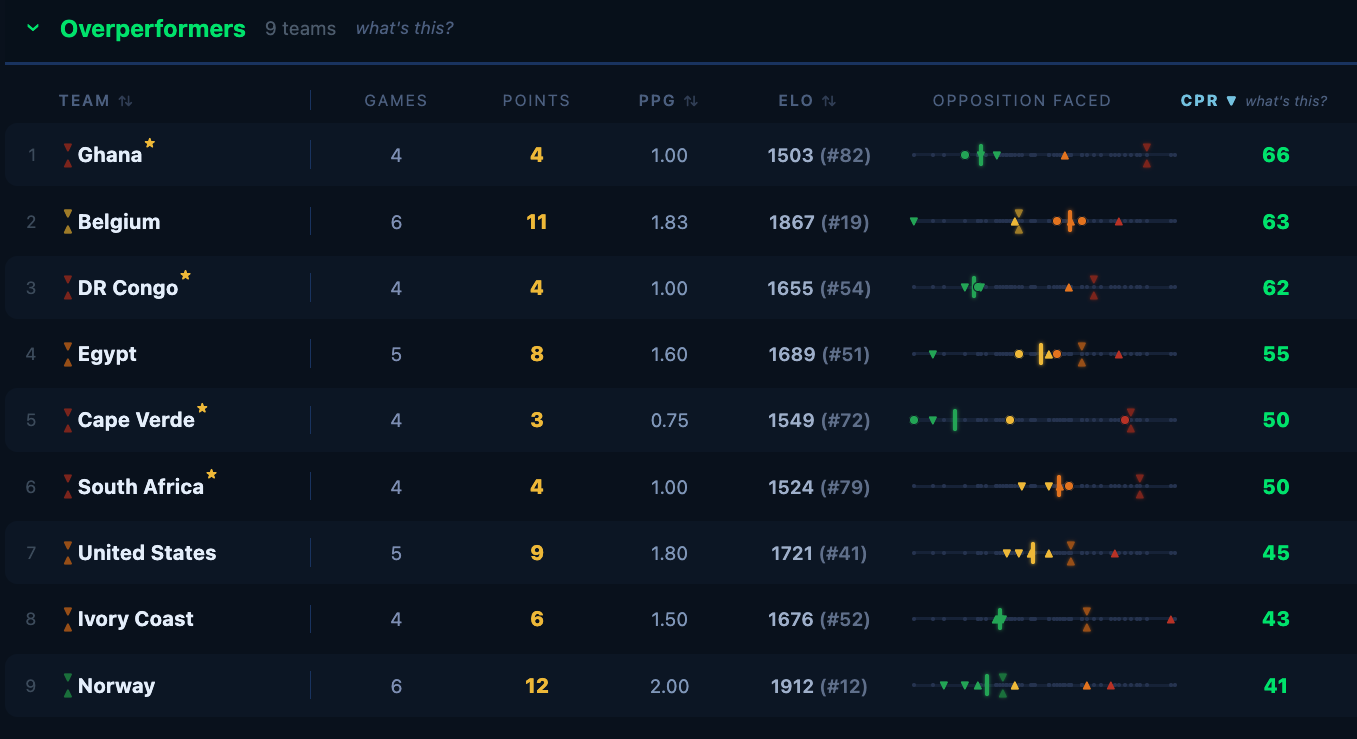Click the trend marker icon beside Egypt

tap(68, 354)
